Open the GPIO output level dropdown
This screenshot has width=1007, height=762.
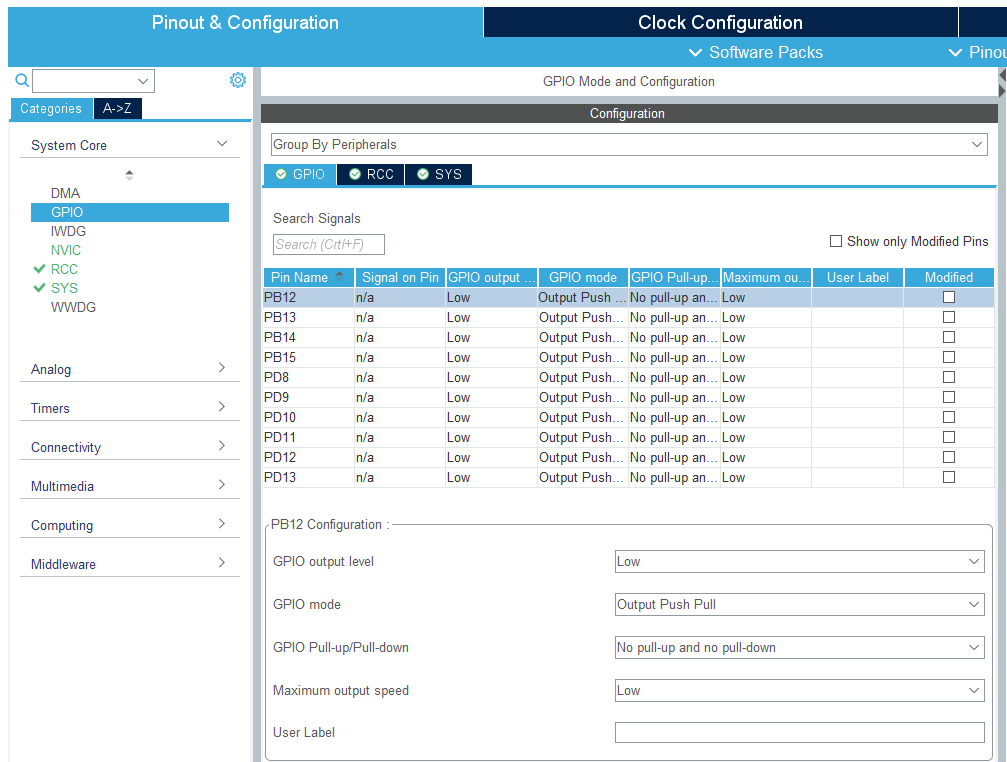[x=800, y=562]
